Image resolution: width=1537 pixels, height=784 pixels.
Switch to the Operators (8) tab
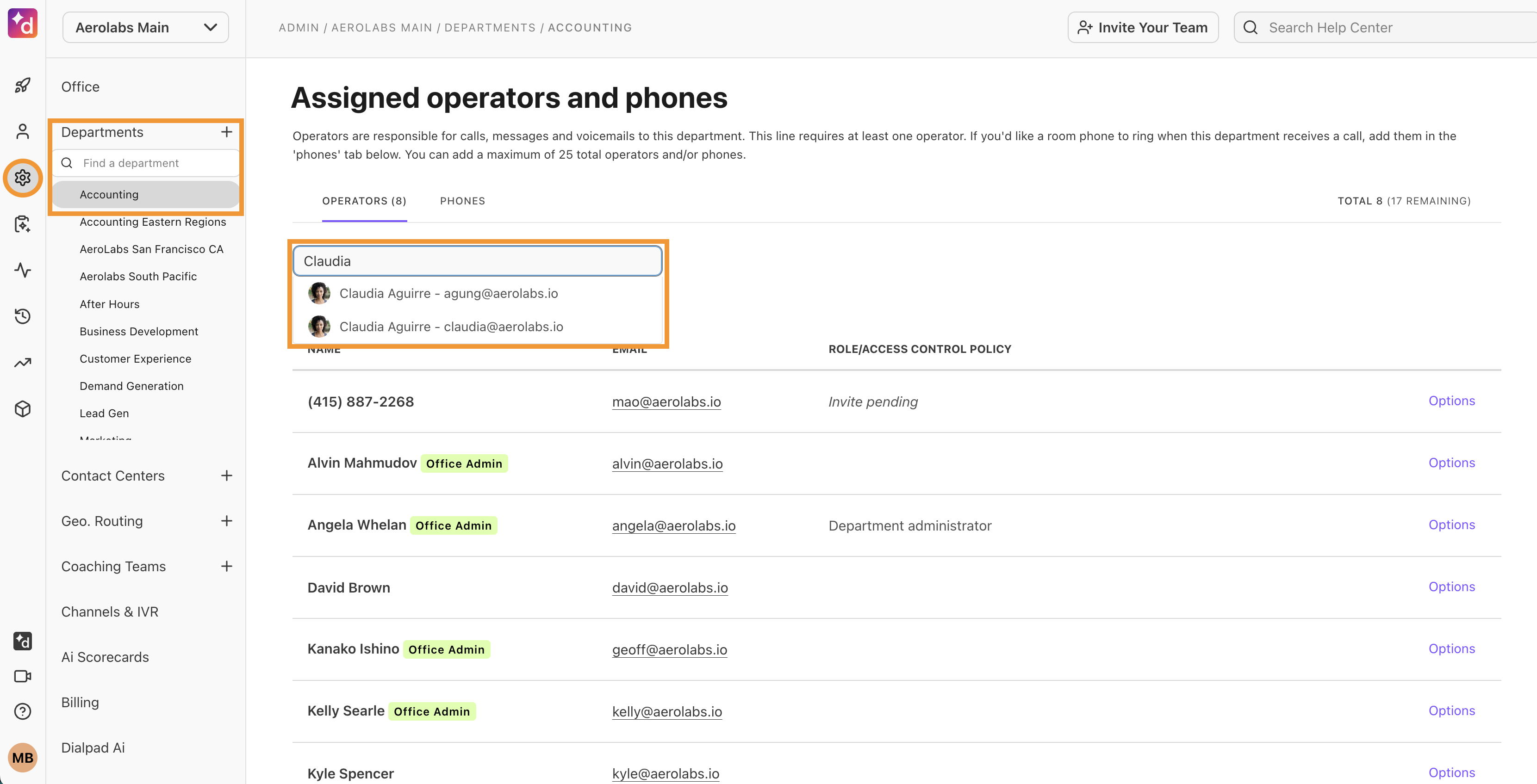364,201
